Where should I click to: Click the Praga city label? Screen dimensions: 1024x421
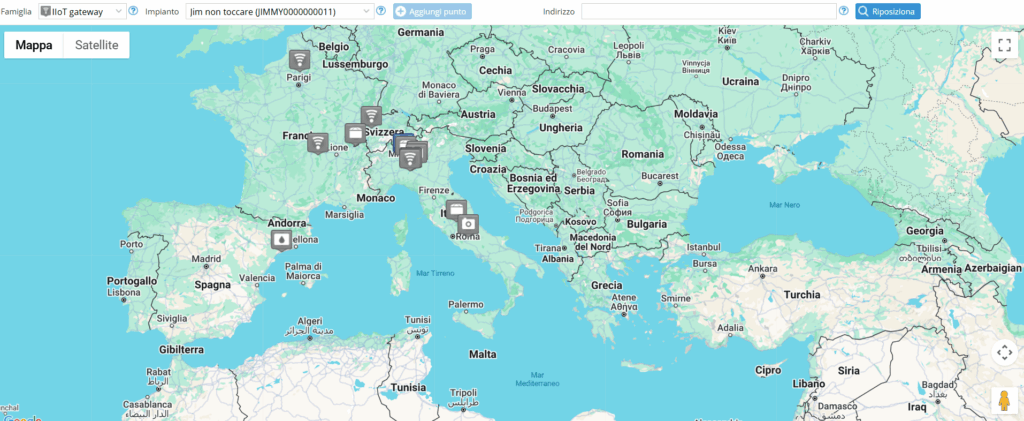pyautogui.click(x=483, y=49)
